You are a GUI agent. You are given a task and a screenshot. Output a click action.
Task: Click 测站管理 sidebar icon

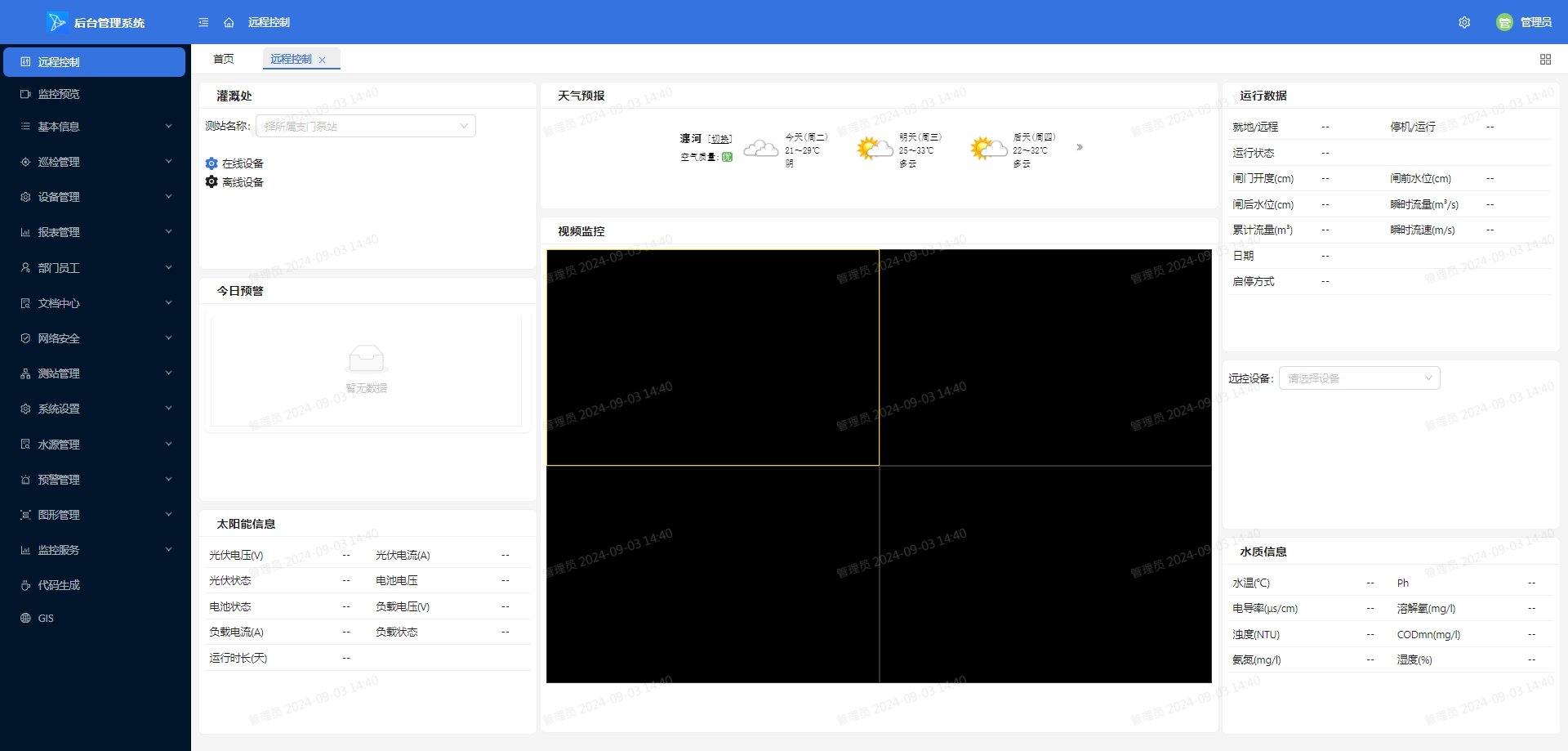25,373
